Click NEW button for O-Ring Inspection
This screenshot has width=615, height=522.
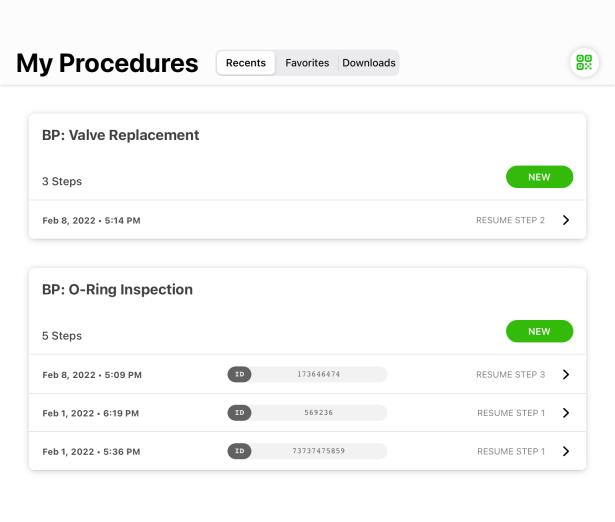tap(539, 331)
